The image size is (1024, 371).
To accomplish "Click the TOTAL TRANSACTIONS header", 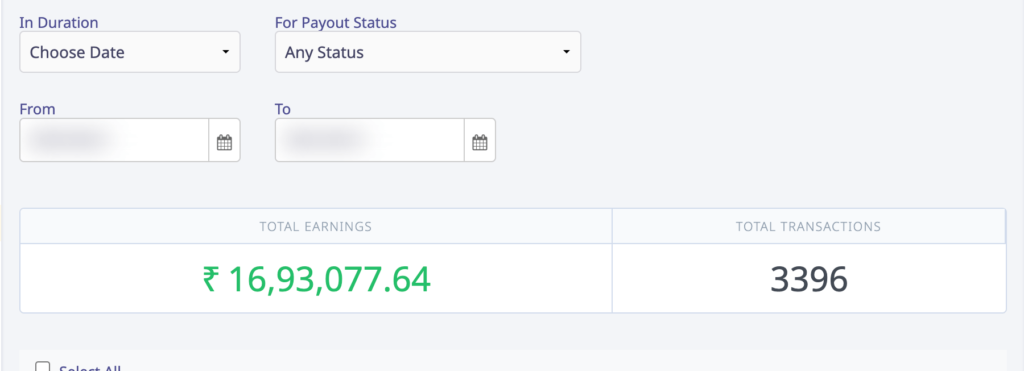I will click(808, 227).
